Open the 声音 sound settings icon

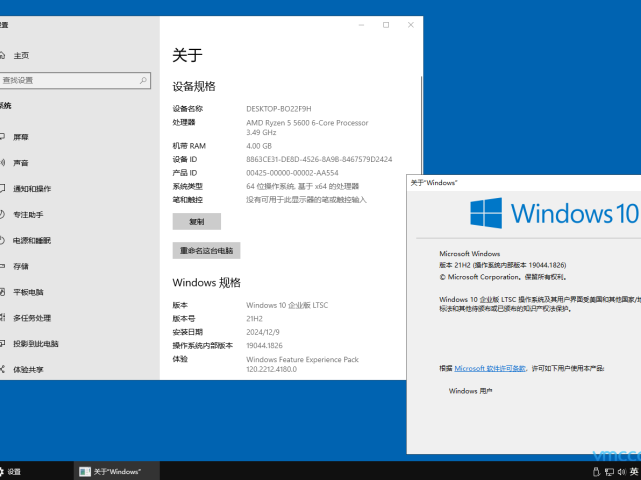3,163
